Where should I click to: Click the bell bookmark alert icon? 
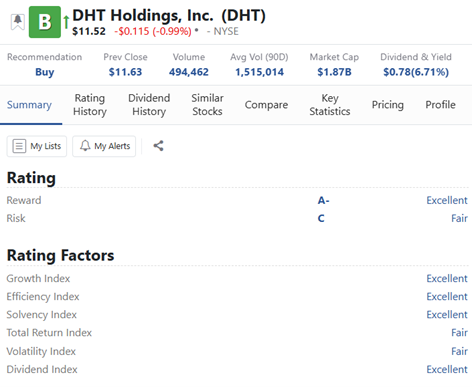tap(18, 22)
